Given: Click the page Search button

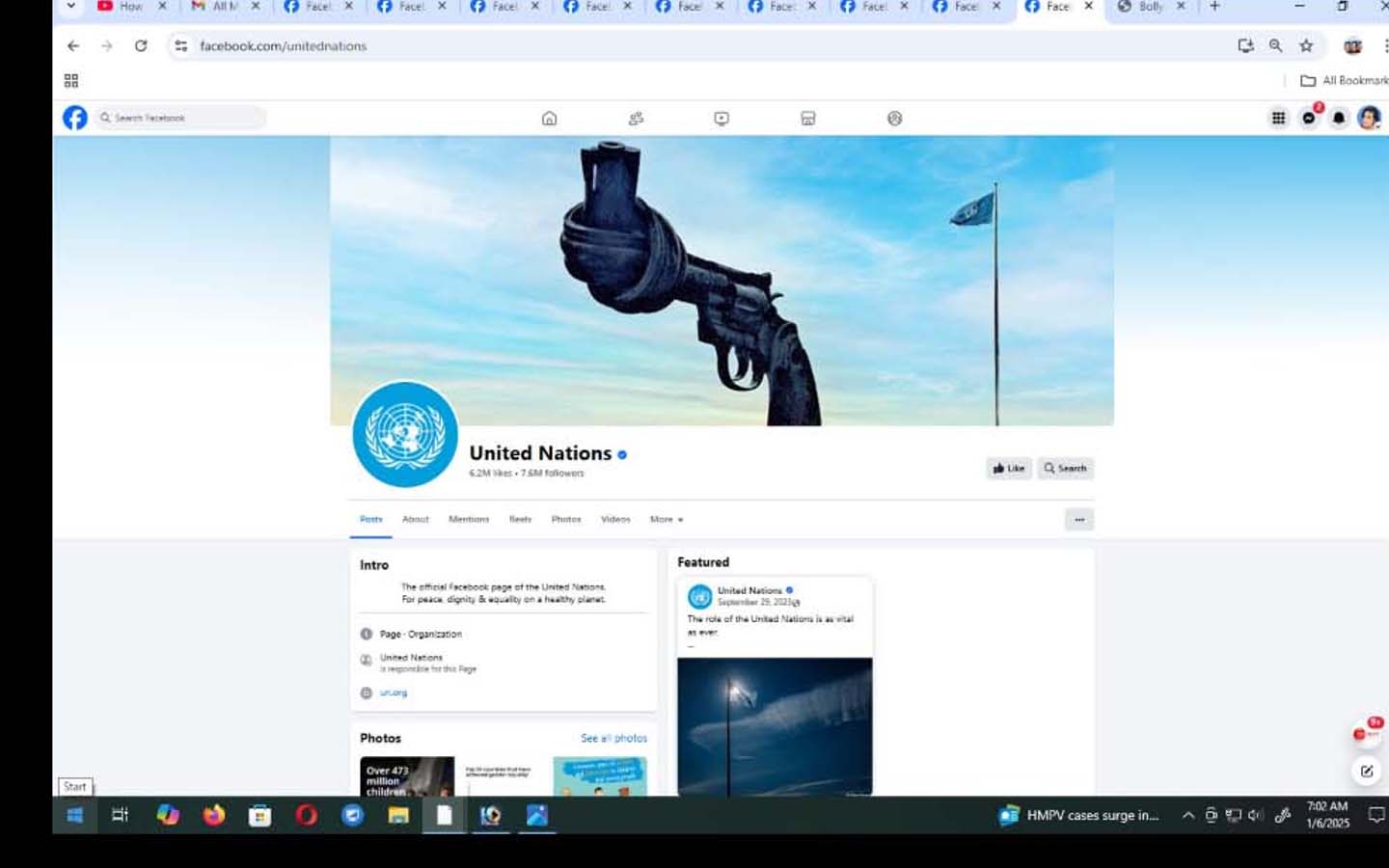Looking at the screenshot, I should click(1065, 469).
